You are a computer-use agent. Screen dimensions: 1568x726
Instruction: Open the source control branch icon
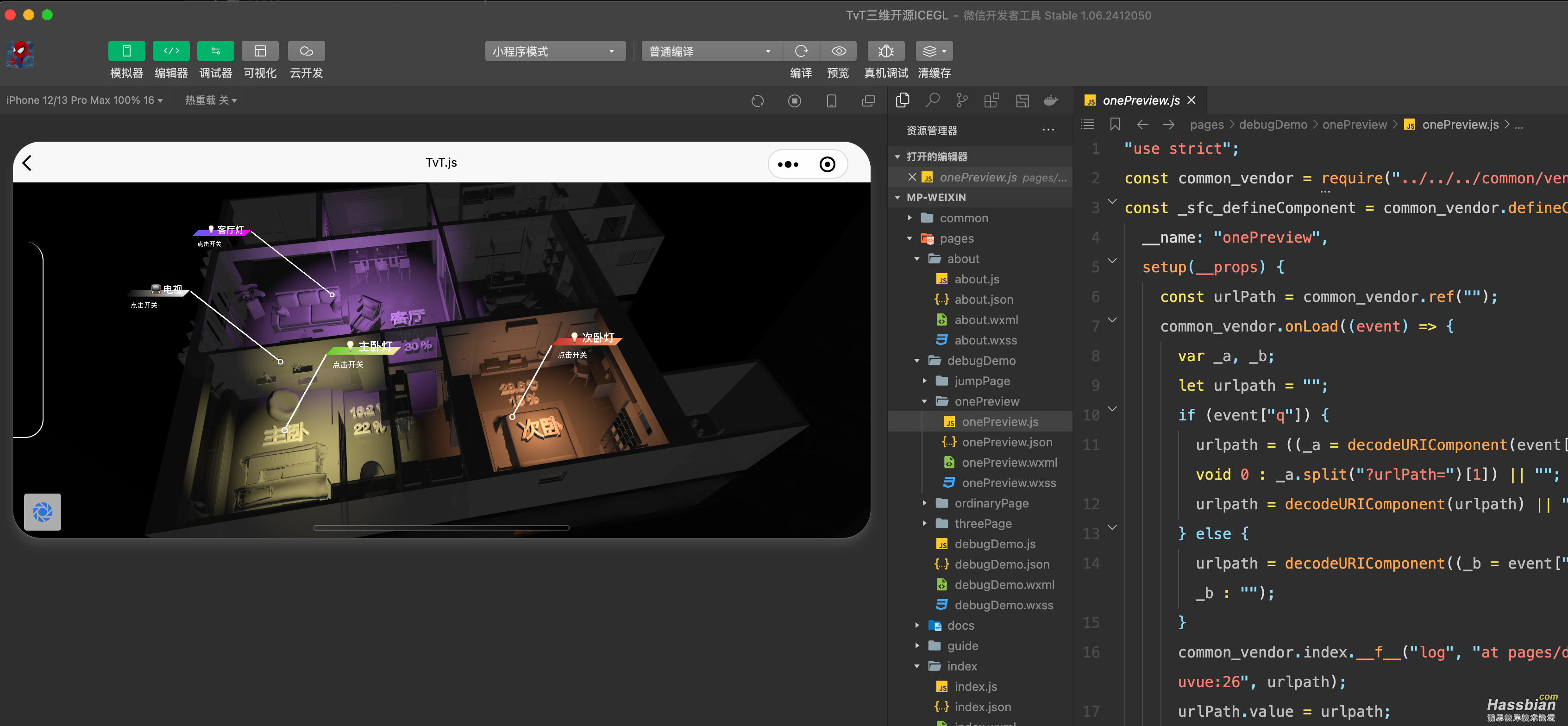[962, 100]
